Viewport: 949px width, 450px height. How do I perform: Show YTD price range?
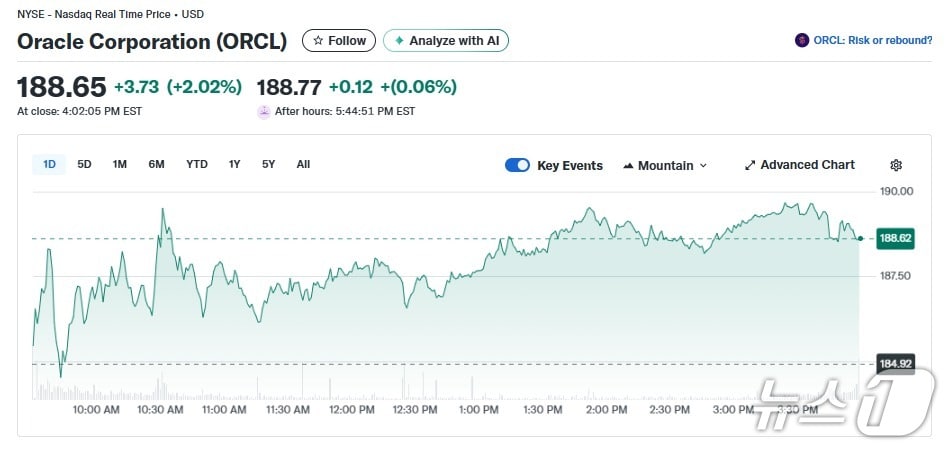click(x=197, y=164)
